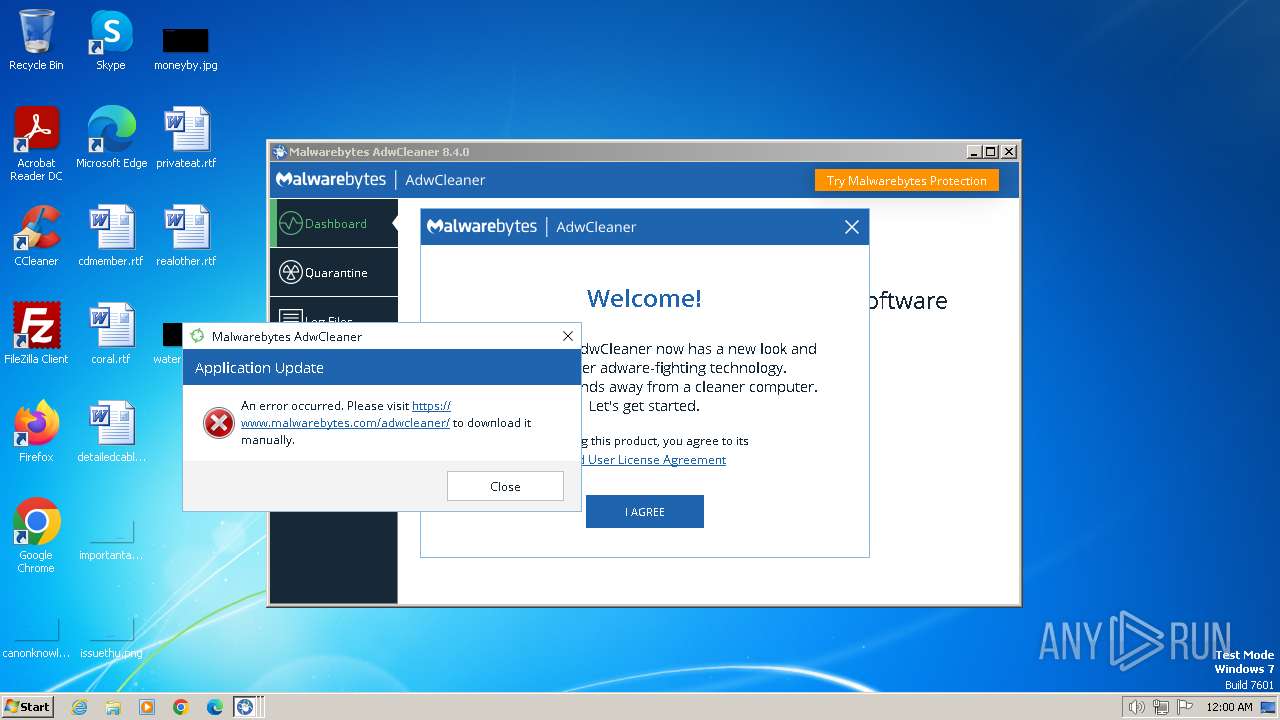Select the FileZilla Client shortcut
The width and height of the screenshot is (1280, 720).
pyautogui.click(x=36, y=334)
